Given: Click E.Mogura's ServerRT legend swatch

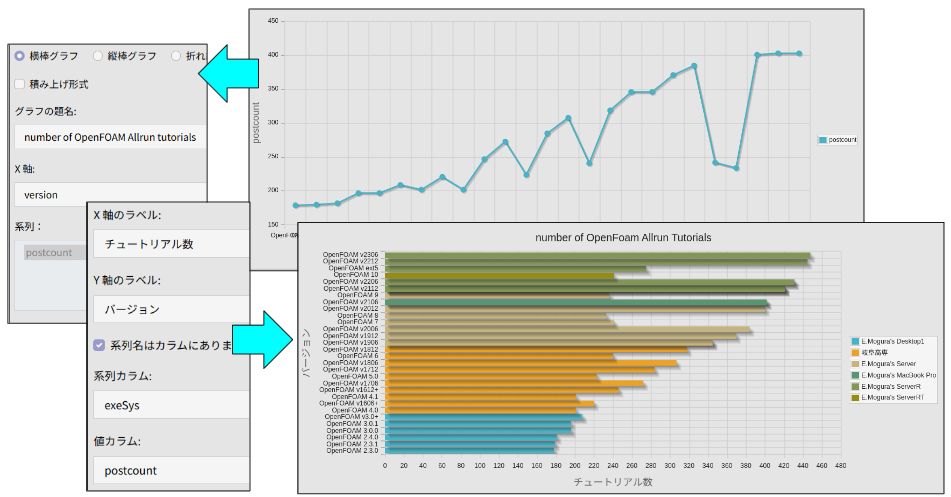Looking at the screenshot, I should click(x=854, y=397).
